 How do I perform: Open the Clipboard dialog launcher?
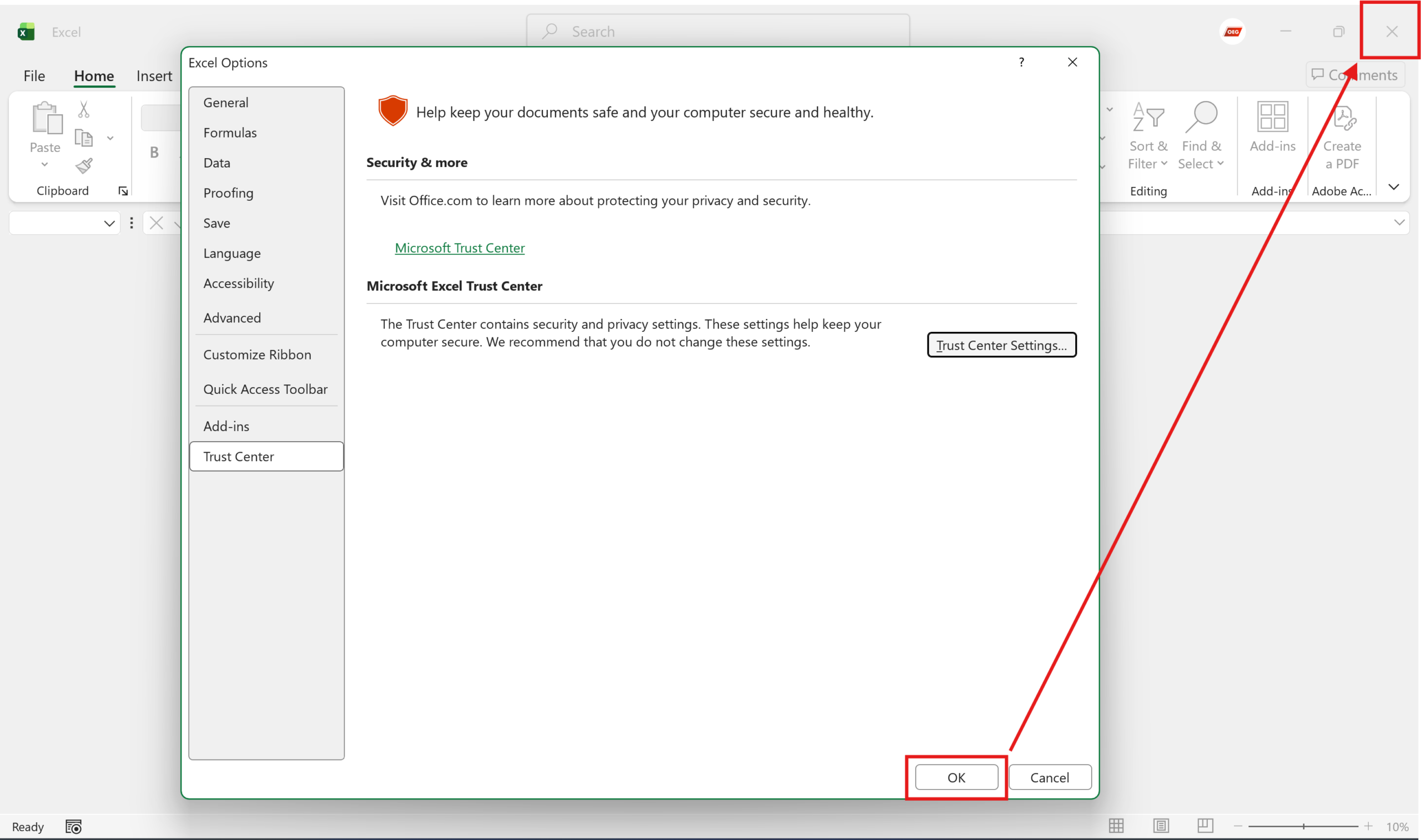(x=123, y=191)
